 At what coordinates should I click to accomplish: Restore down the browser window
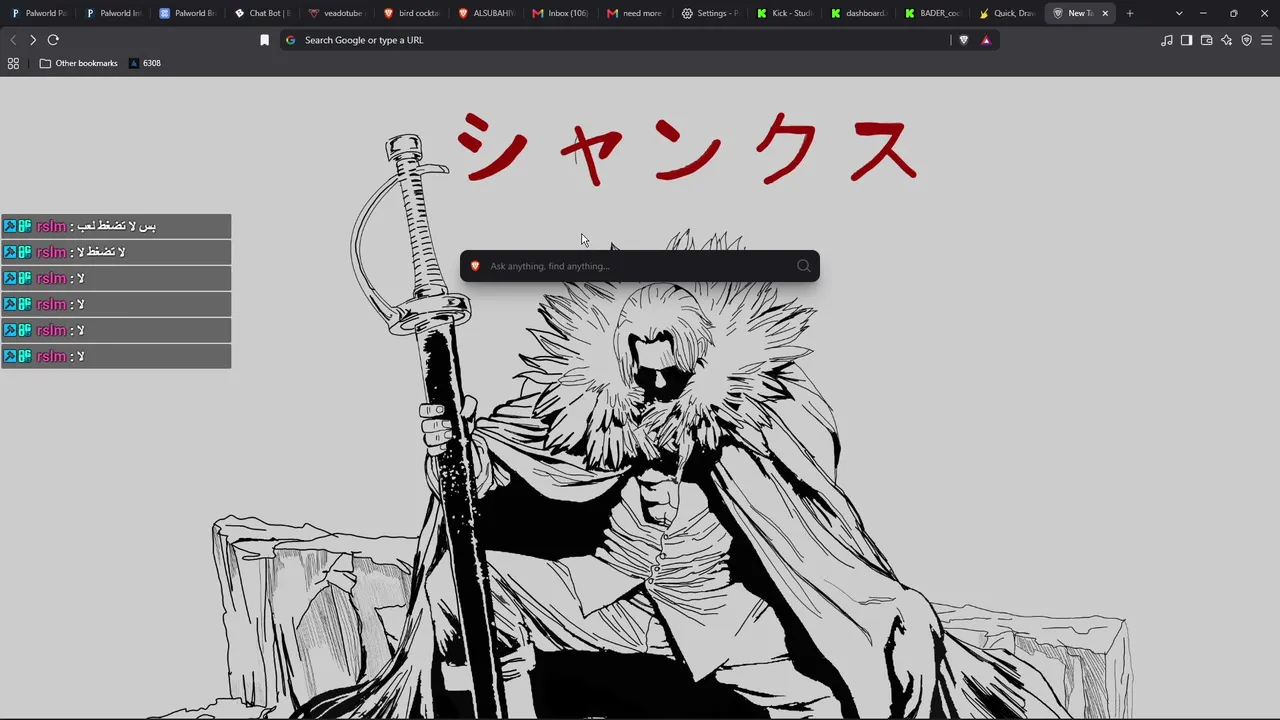1233,13
